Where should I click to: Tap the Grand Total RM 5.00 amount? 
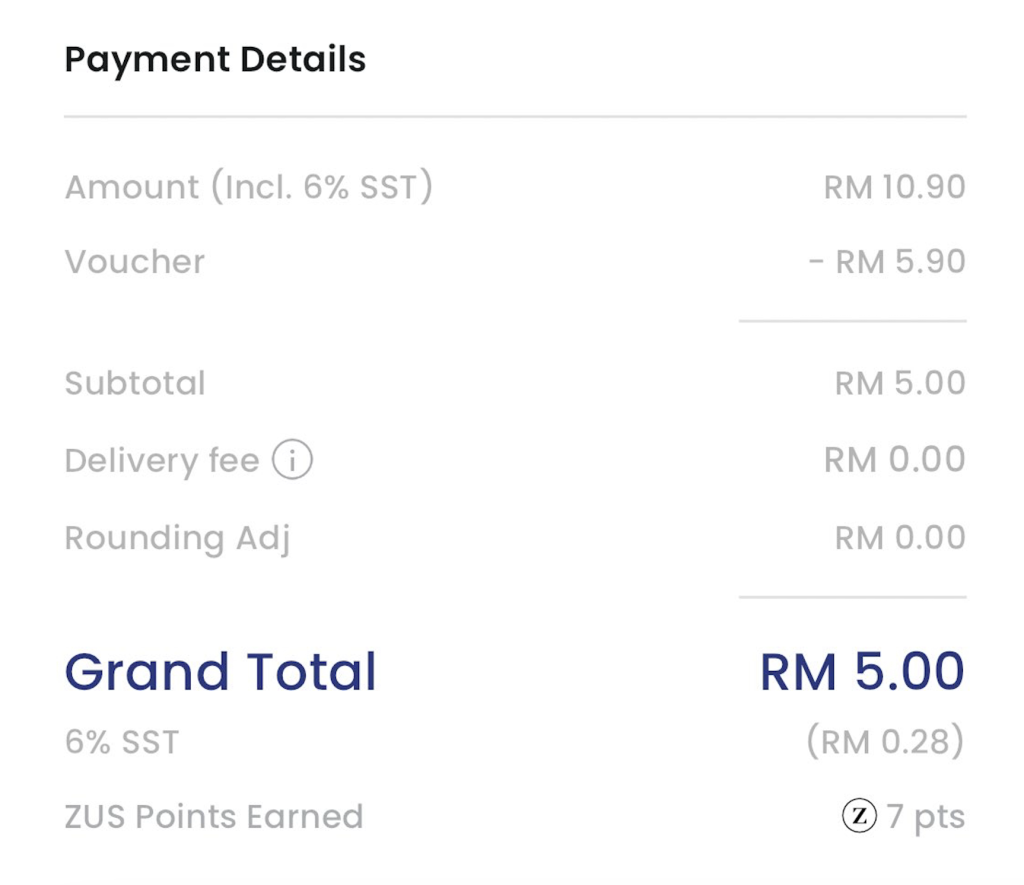tap(862, 672)
